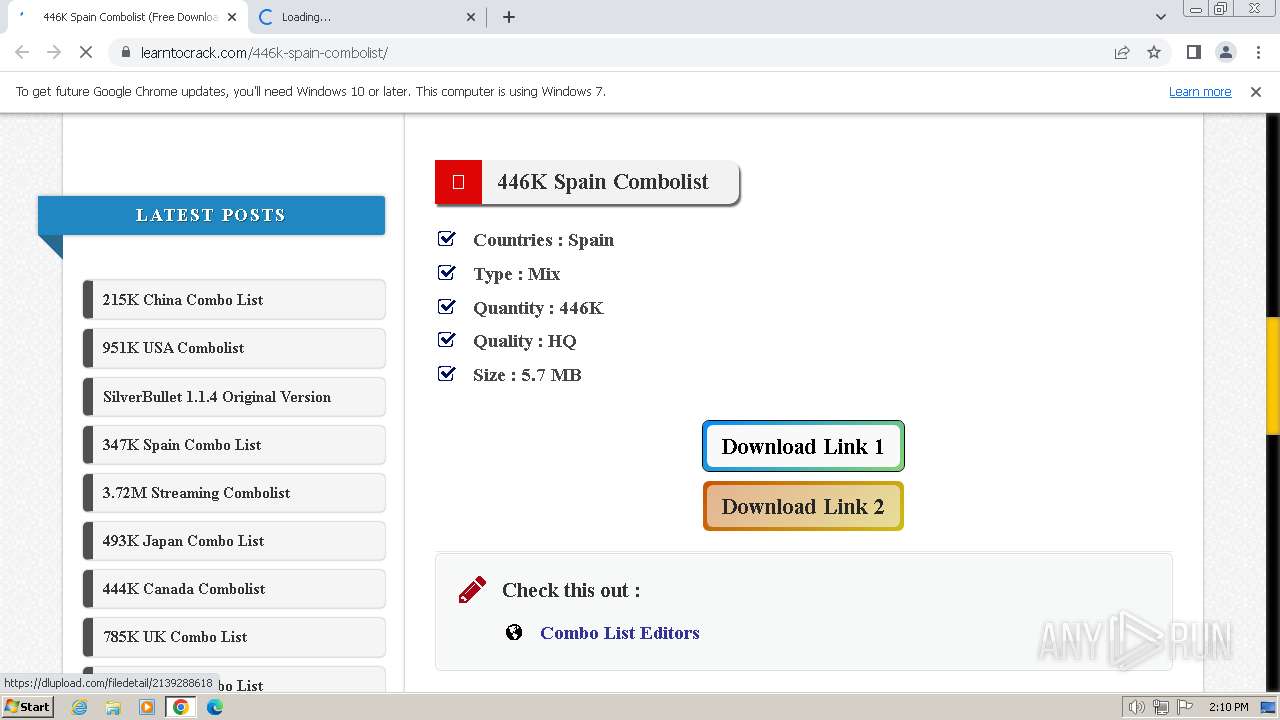Open a new tab with plus
The height and width of the screenshot is (720, 1280).
pos(509,17)
